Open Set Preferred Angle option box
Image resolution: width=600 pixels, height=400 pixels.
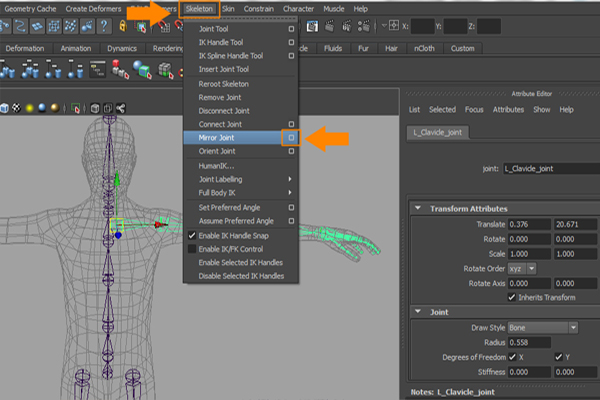pos(291,207)
